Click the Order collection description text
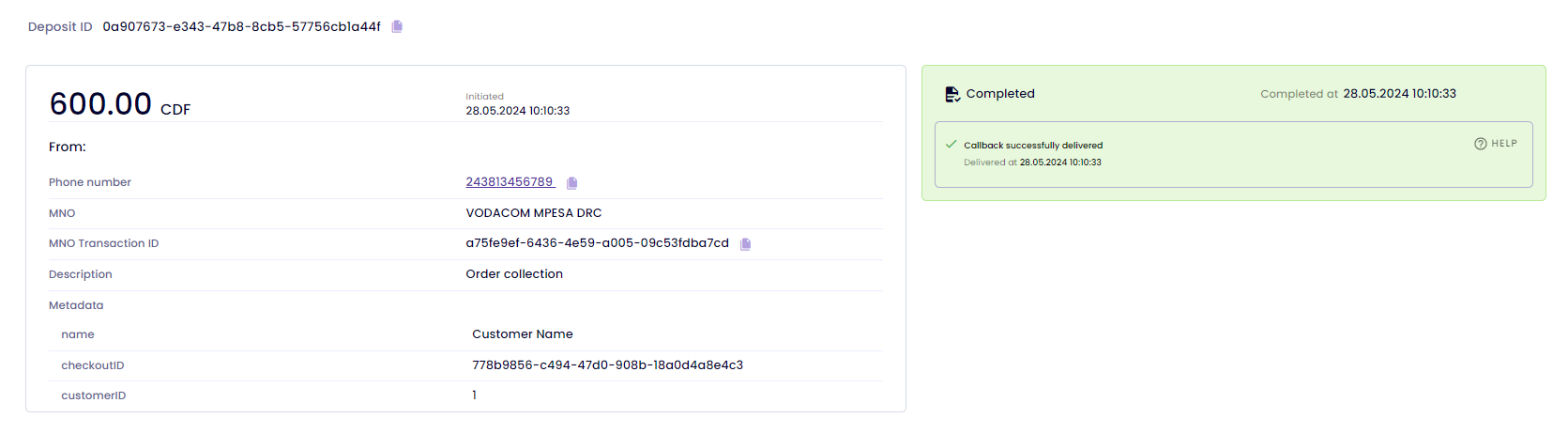The width and height of the screenshot is (1568, 434). coord(514,274)
